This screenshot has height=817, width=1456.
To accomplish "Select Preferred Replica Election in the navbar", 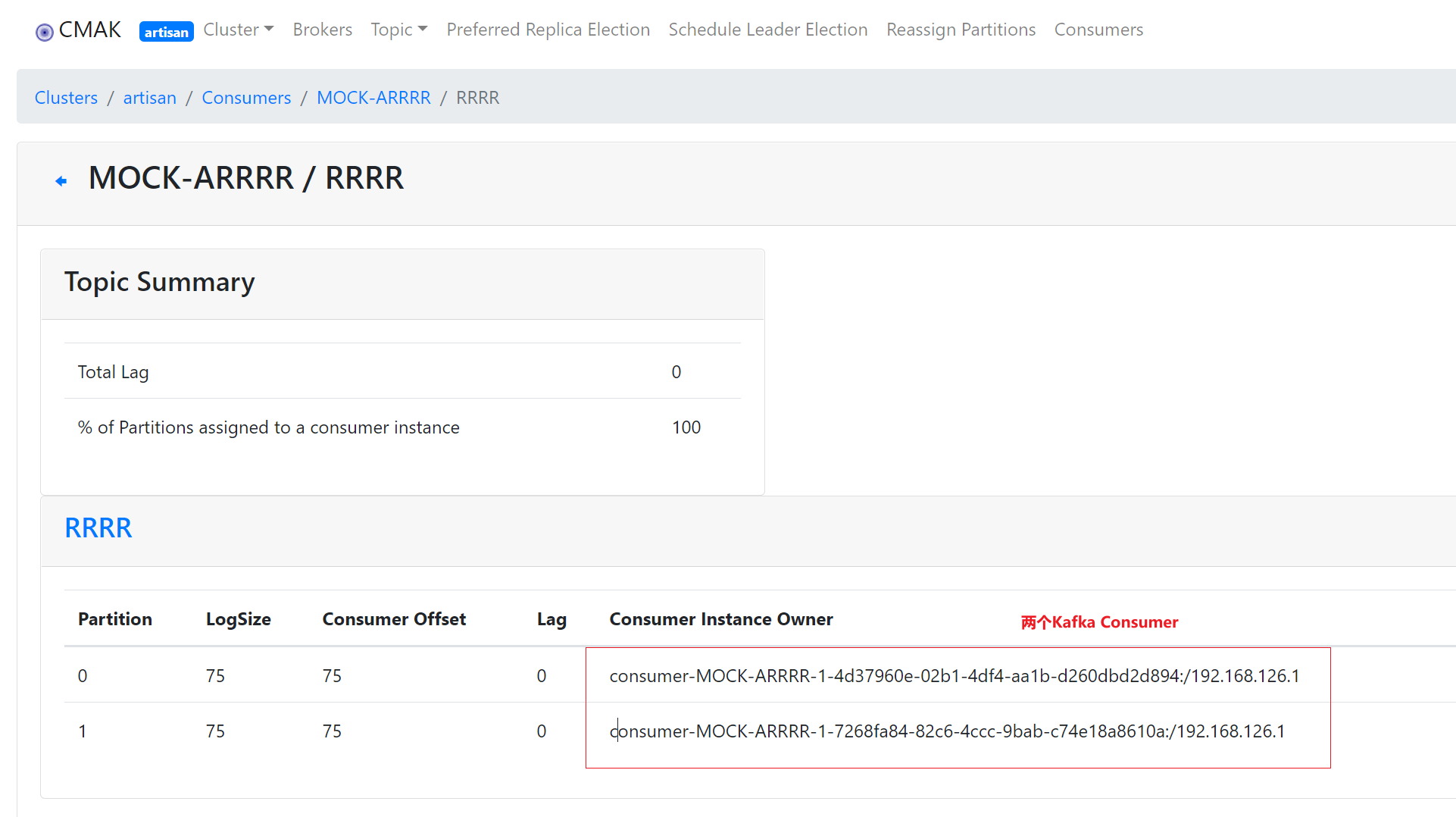I will click(548, 29).
